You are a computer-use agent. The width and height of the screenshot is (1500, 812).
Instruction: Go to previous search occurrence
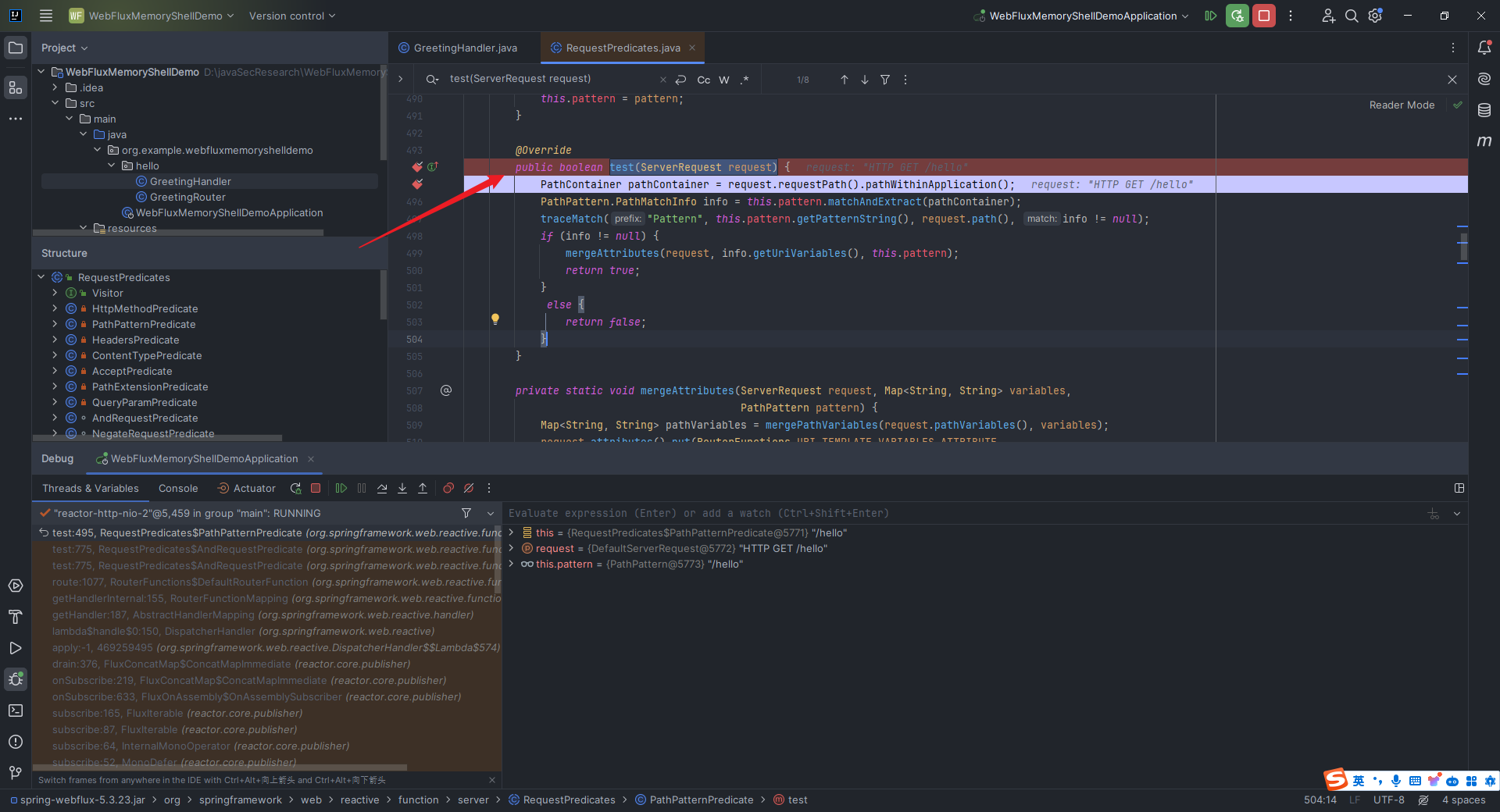pyautogui.click(x=845, y=80)
